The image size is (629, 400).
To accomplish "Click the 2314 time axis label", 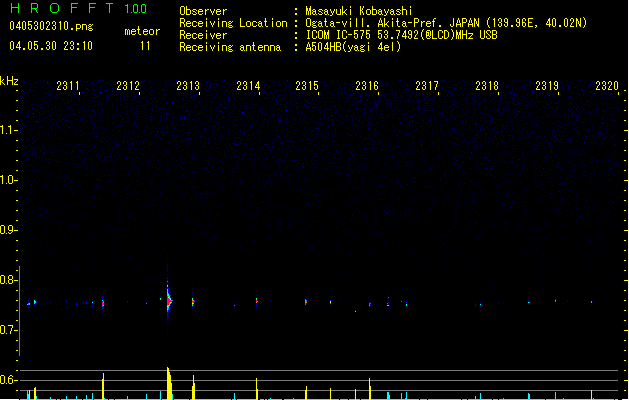I will pos(248,86).
